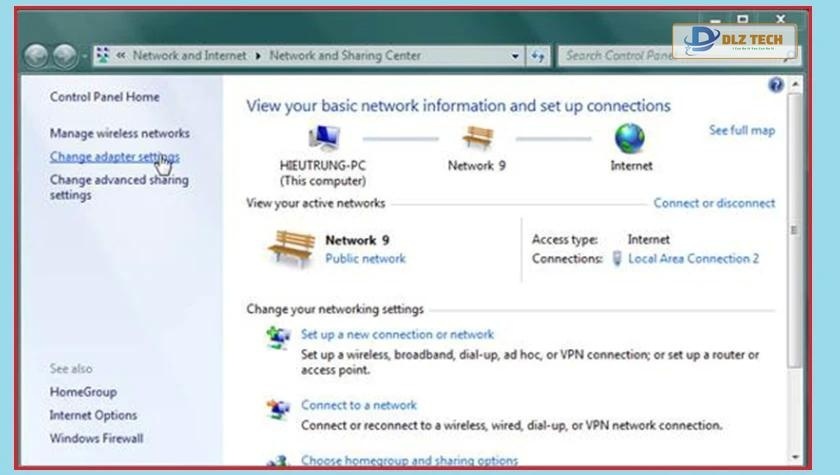840x475 pixels.
Task: Open See full map link
Action: tap(742, 130)
